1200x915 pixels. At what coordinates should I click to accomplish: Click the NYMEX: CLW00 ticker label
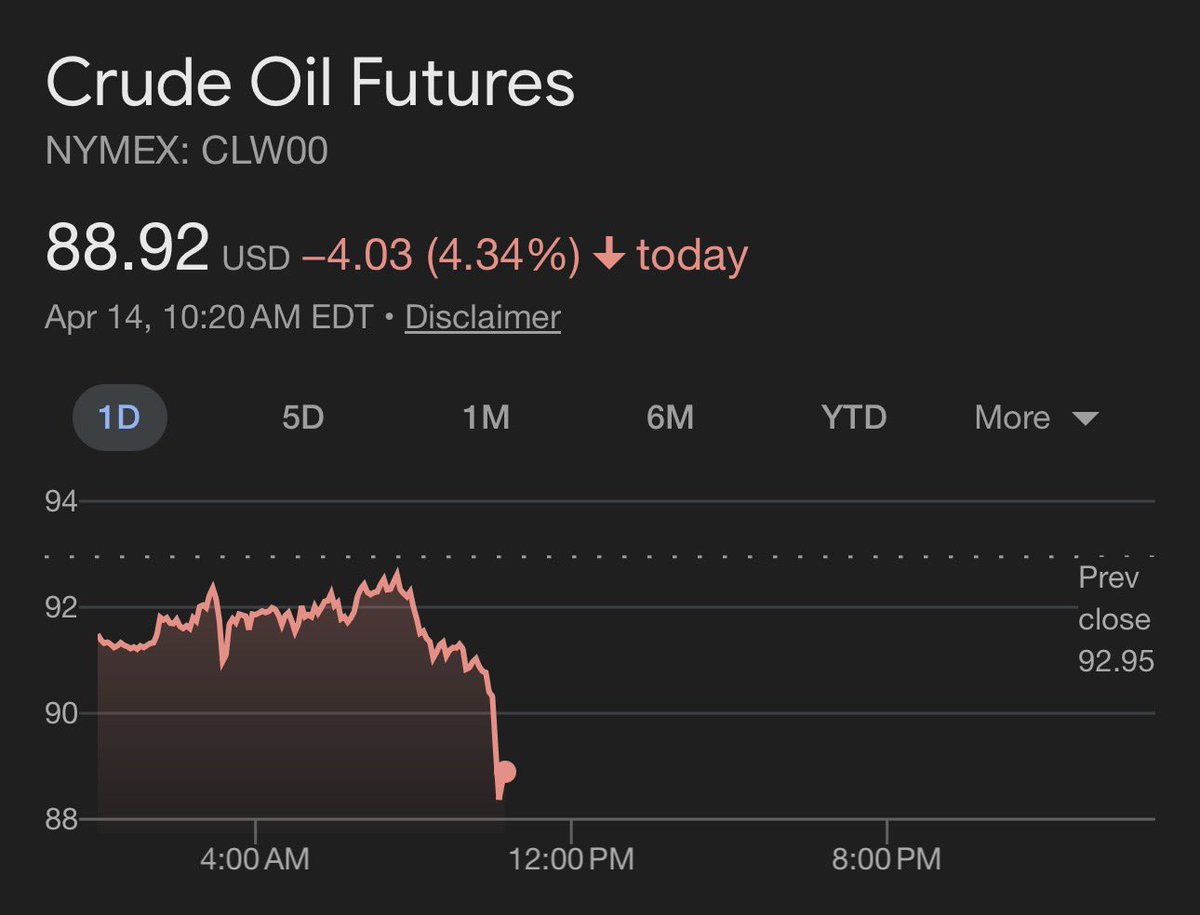pyautogui.click(x=187, y=152)
